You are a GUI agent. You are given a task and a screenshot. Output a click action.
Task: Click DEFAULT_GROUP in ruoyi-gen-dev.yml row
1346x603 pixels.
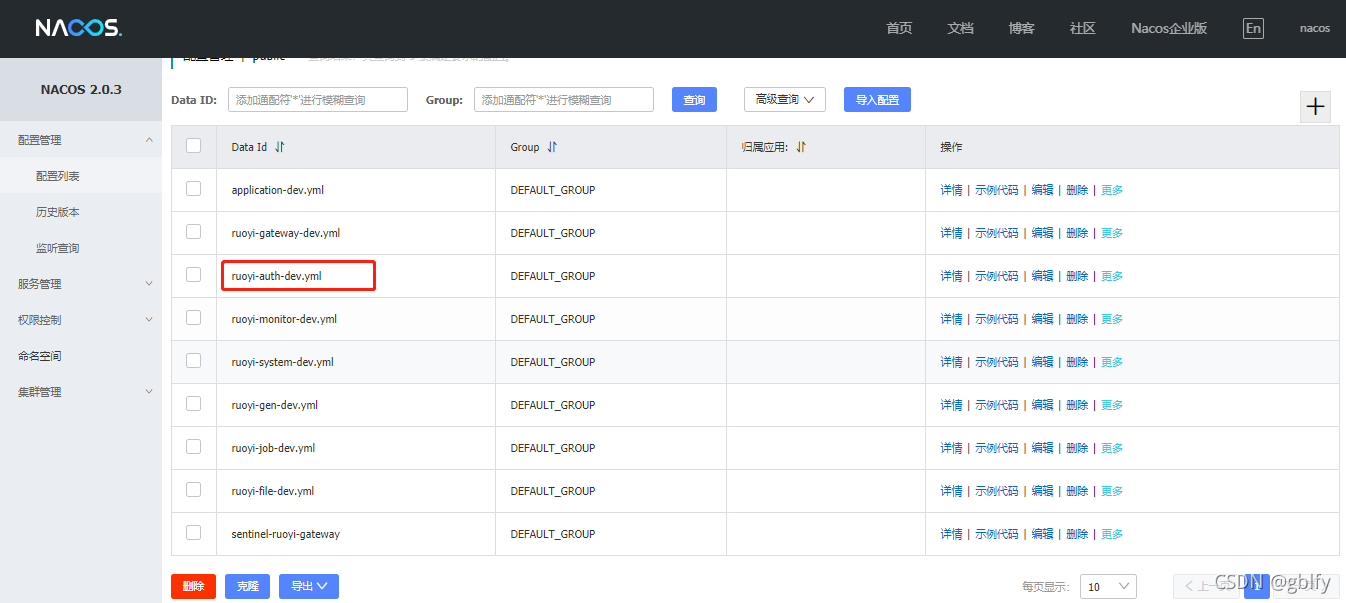pos(552,405)
